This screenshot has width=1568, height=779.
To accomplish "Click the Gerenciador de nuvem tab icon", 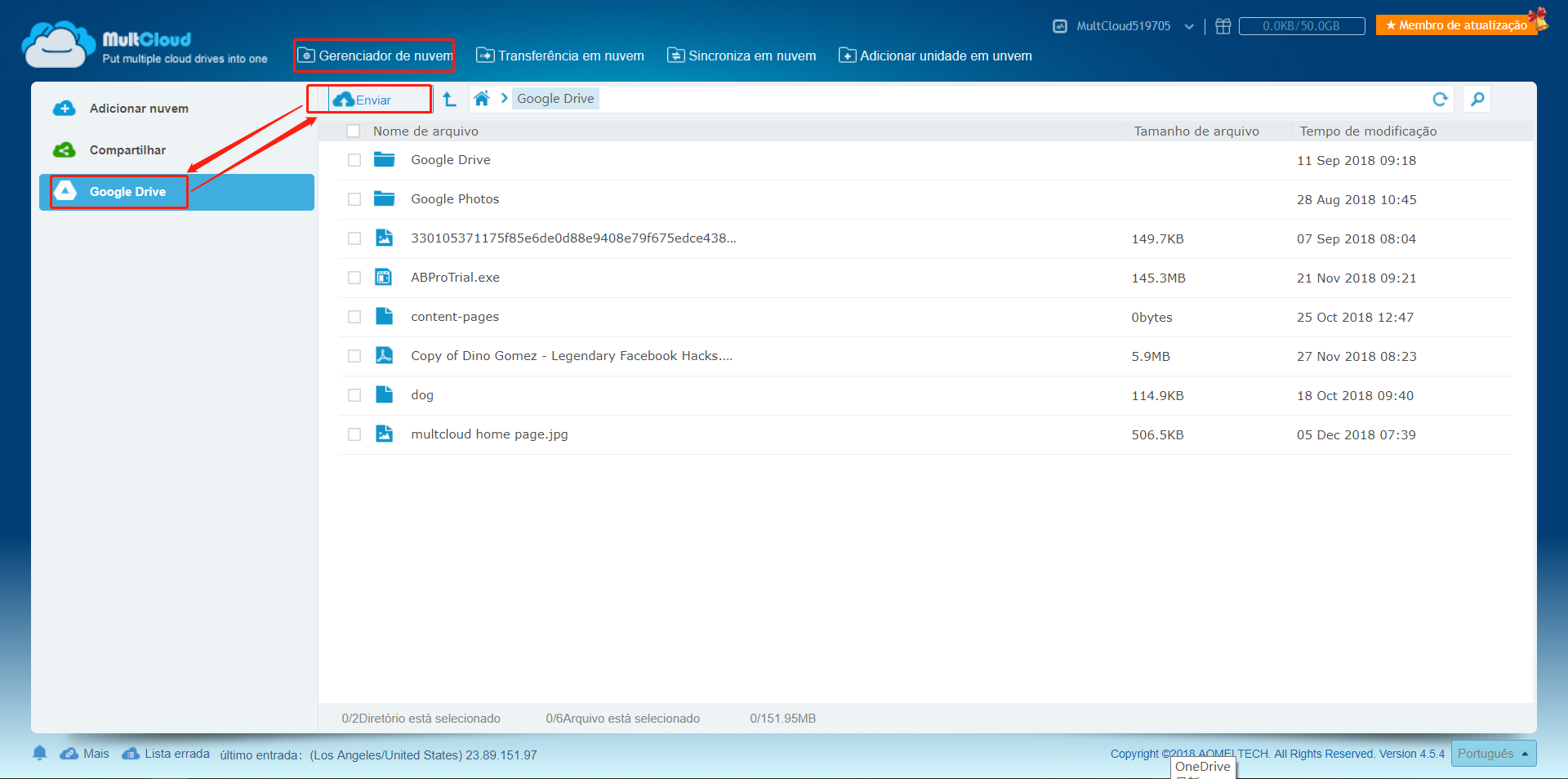I will click(x=306, y=56).
